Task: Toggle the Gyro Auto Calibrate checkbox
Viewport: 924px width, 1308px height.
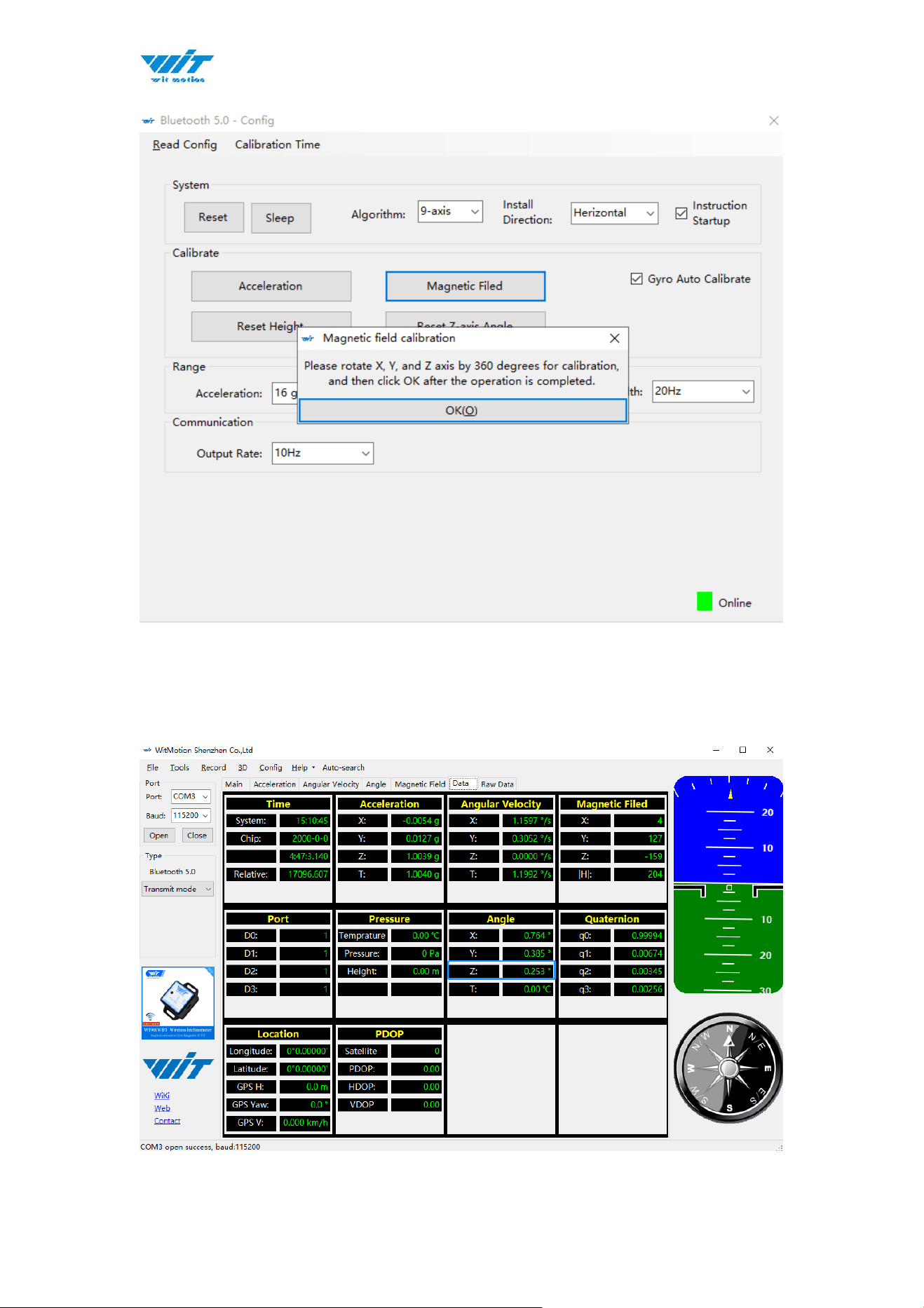Action: pyautogui.click(x=636, y=279)
